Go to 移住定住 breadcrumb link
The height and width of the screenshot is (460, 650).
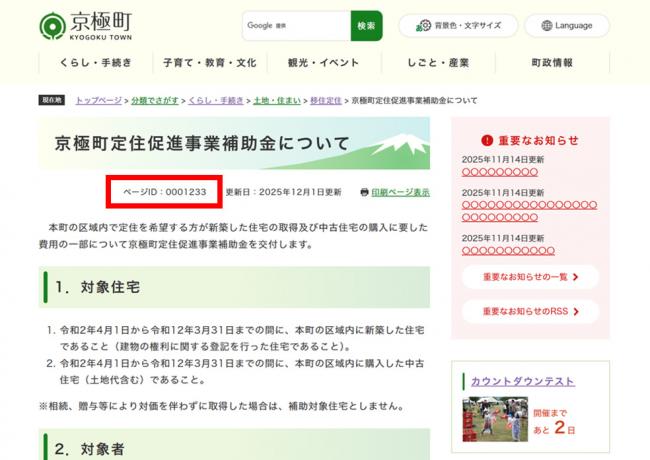pos(326,100)
